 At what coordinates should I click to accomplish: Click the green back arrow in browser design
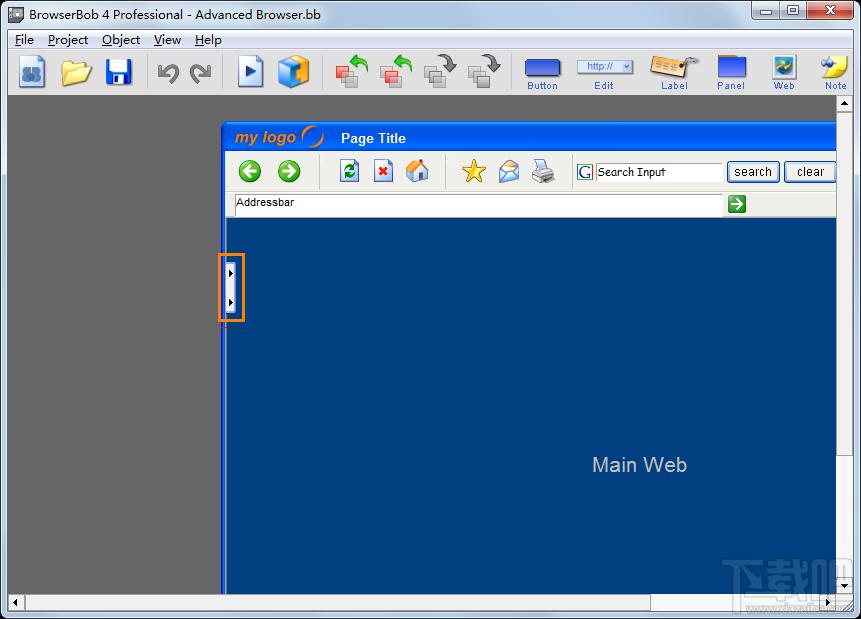click(x=250, y=171)
